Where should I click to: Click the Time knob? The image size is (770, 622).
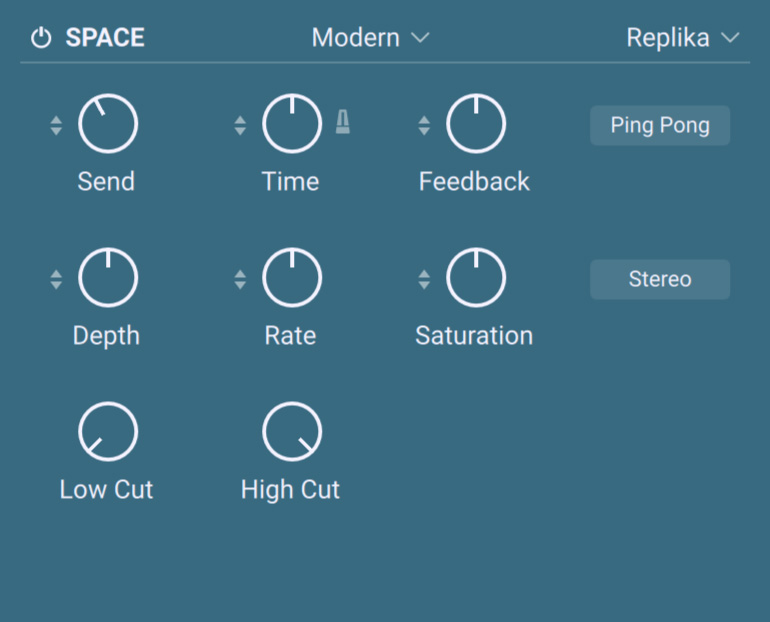(292, 124)
